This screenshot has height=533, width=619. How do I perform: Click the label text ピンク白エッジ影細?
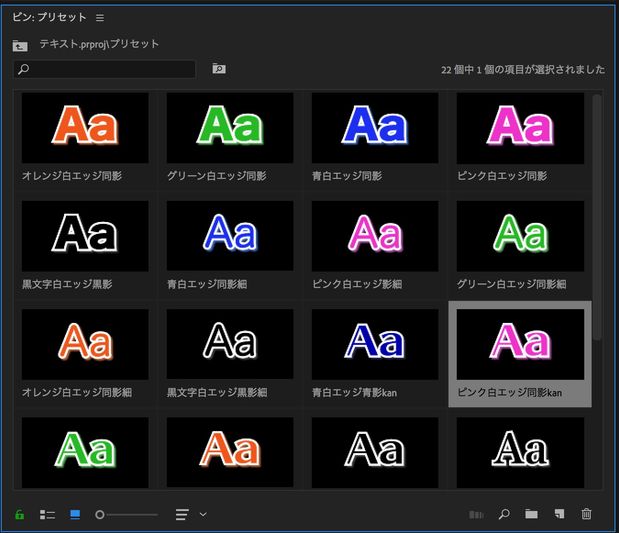pyautogui.click(x=357, y=284)
